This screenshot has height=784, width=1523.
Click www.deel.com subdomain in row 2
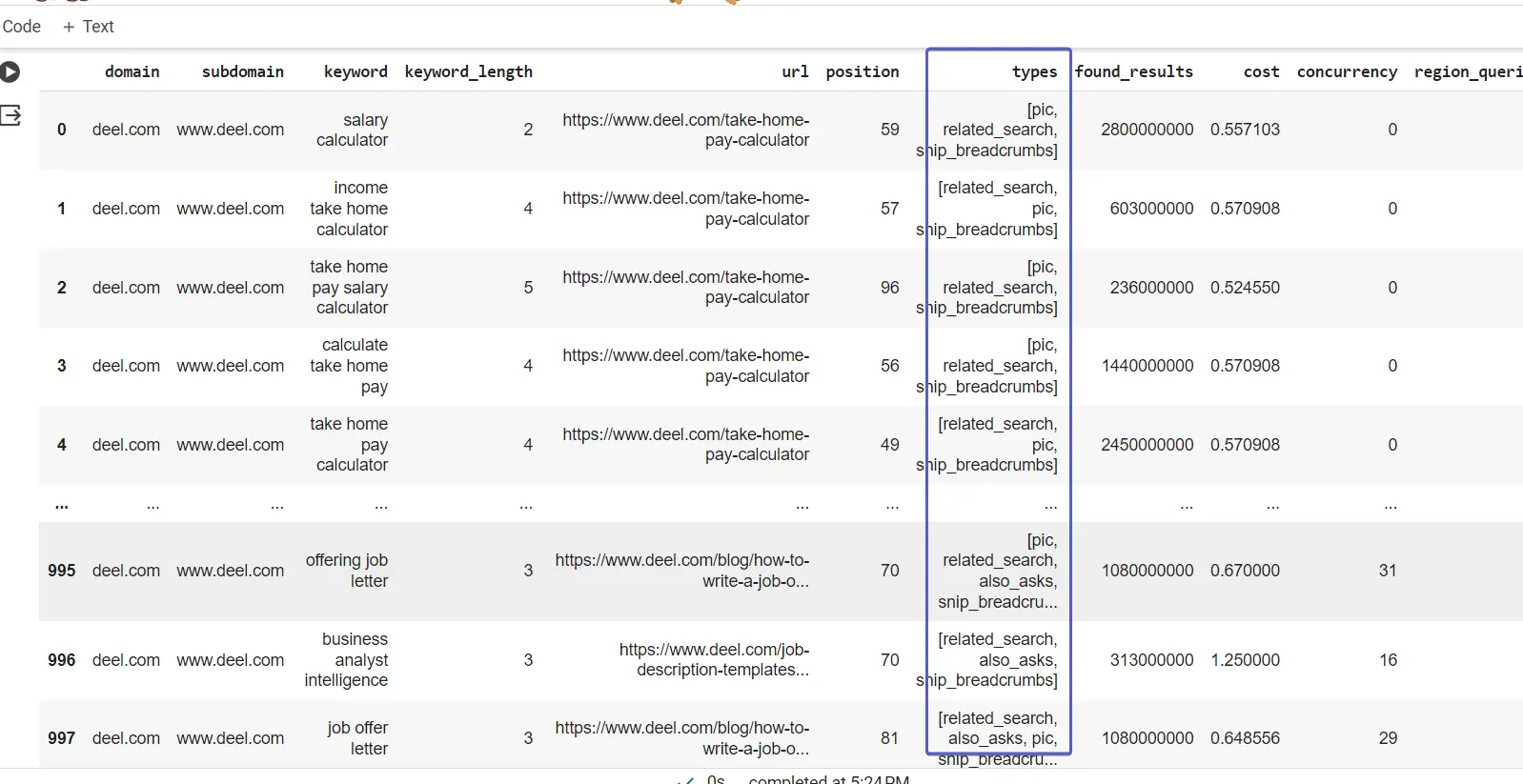(x=231, y=288)
